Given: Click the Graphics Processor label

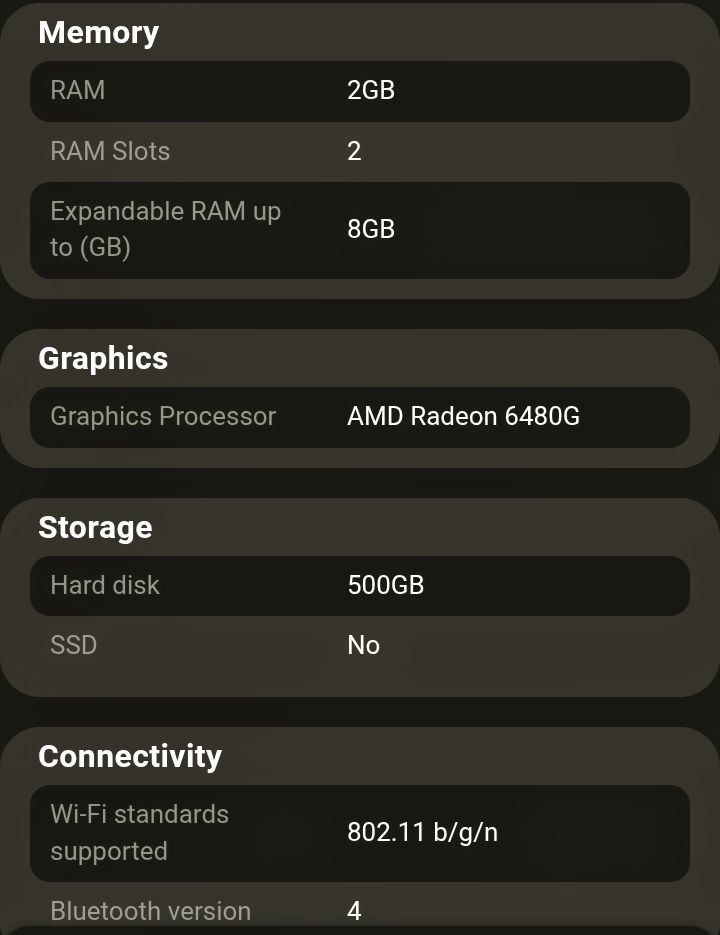Looking at the screenshot, I should (x=163, y=416).
